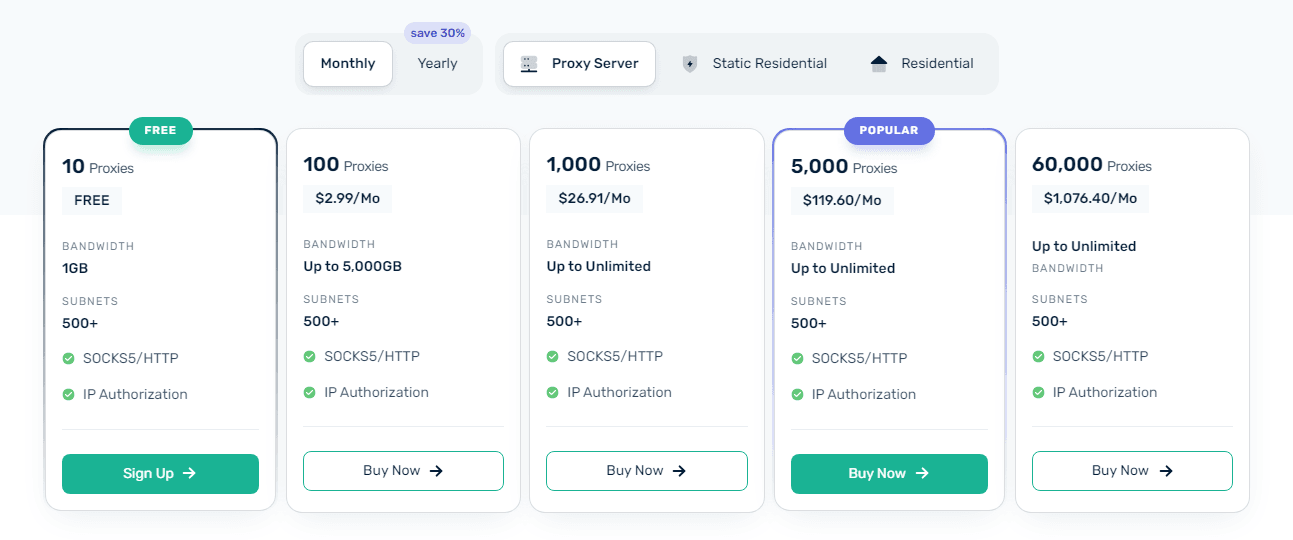
Task: Click the Residential house icon
Action: [879, 64]
